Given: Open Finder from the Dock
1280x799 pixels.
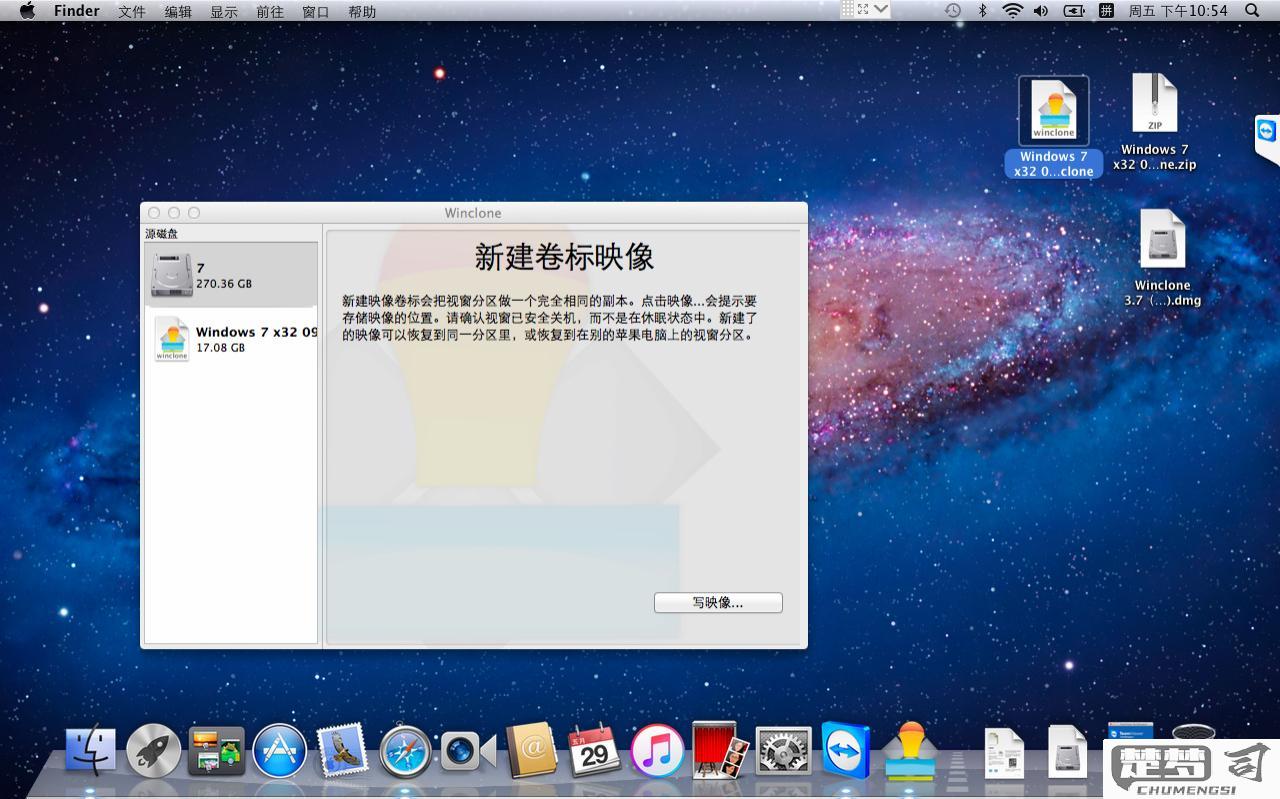Looking at the screenshot, I should (91, 751).
